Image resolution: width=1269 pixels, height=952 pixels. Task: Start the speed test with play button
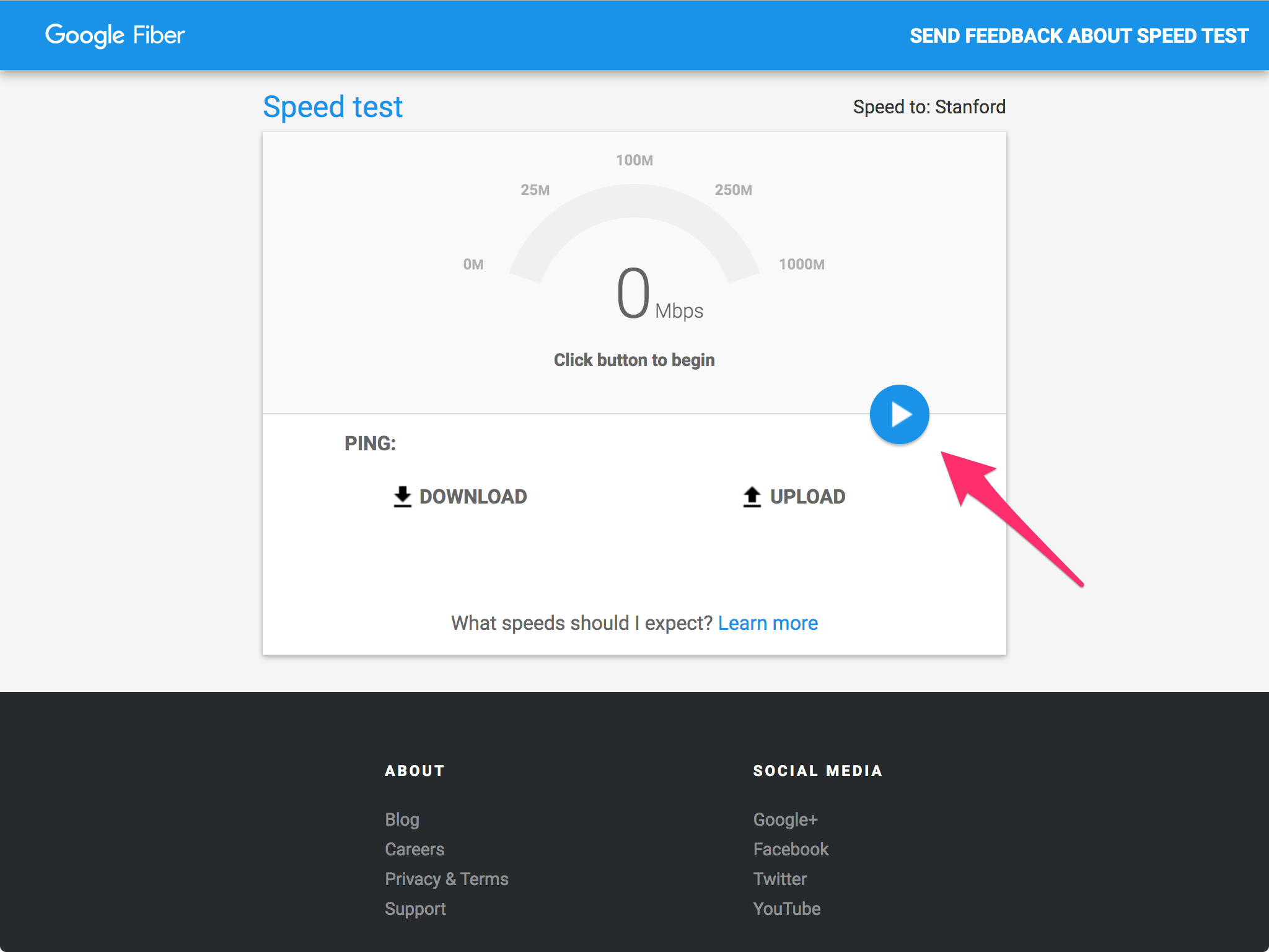pos(899,414)
